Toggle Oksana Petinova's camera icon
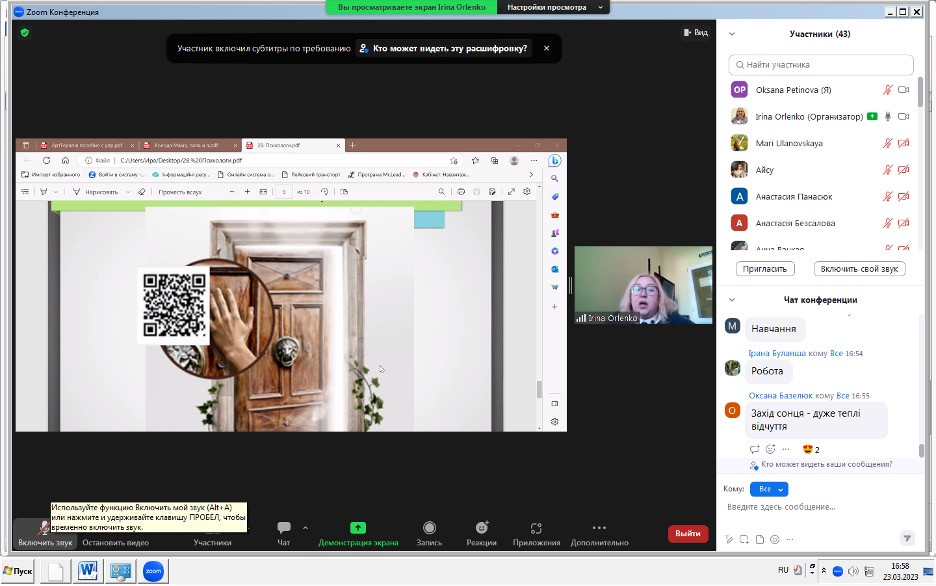The width and height of the screenshot is (936, 586). [x=904, y=90]
